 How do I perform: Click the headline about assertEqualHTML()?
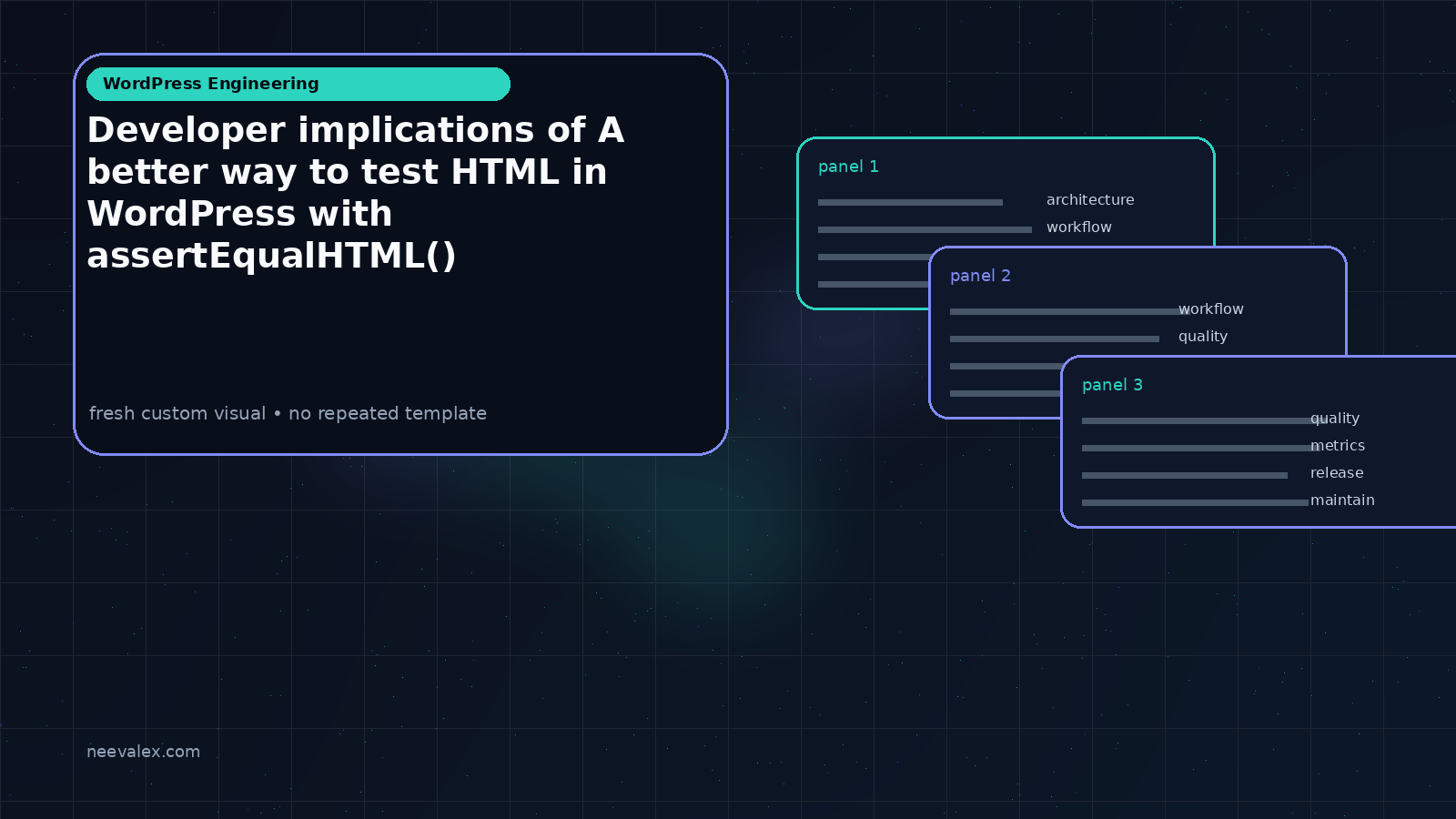coord(356,193)
